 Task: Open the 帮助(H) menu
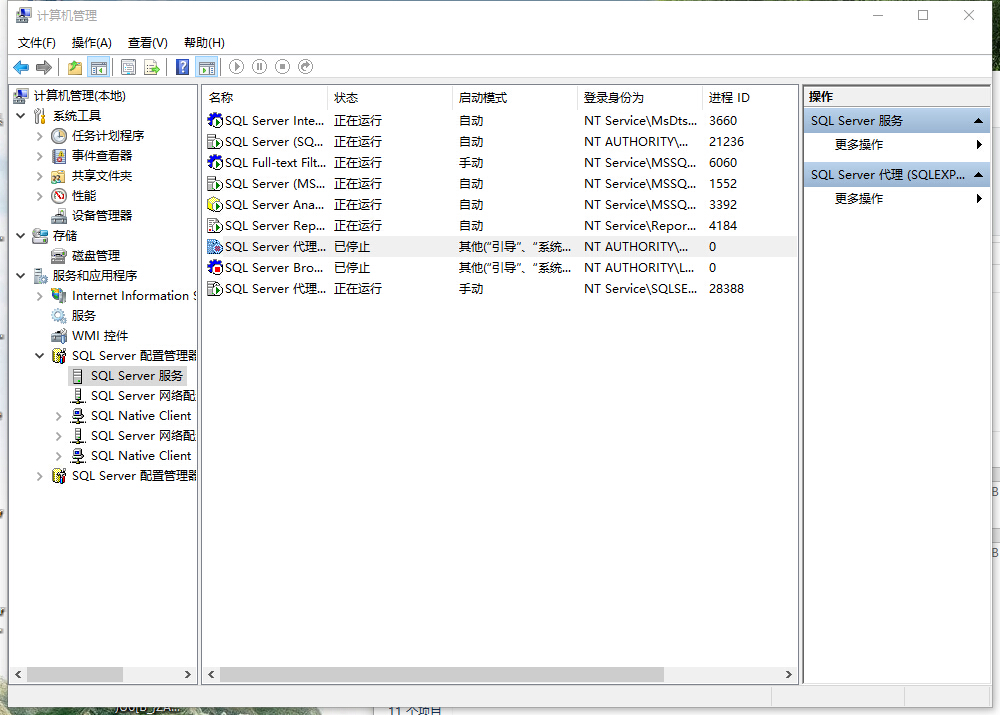click(204, 43)
